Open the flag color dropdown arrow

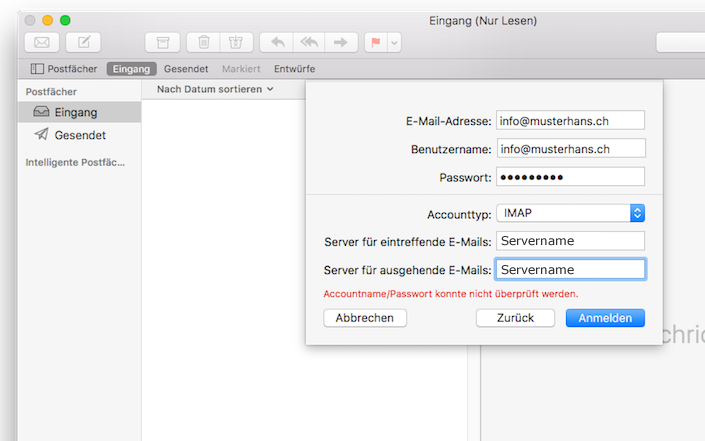[395, 42]
